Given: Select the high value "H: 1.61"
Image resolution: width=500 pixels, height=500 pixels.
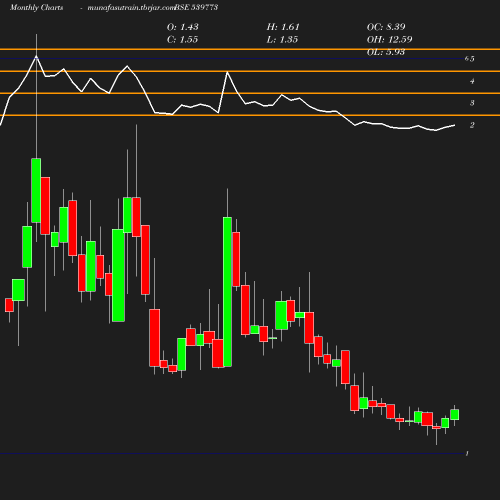Looking at the screenshot, I should [x=283, y=27].
